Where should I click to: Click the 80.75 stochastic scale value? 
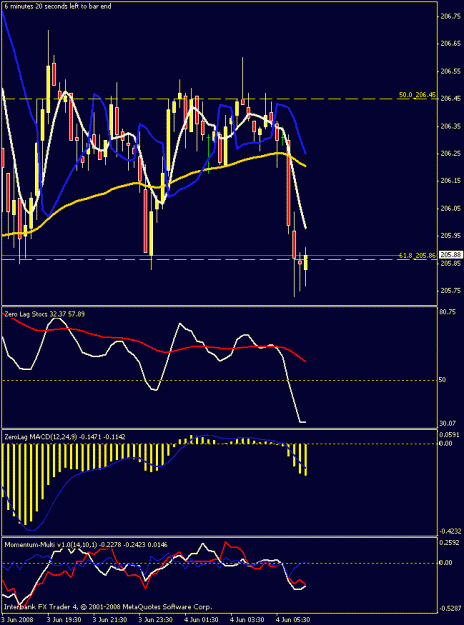click(448, 313)
